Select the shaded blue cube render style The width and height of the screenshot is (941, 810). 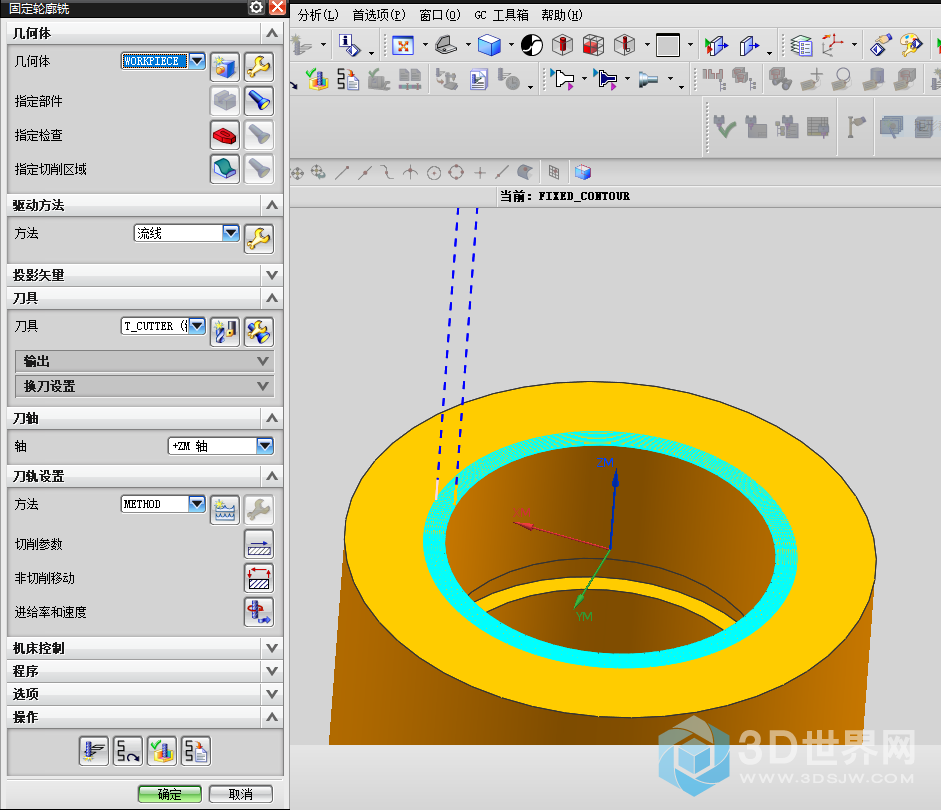click(489, 45)
